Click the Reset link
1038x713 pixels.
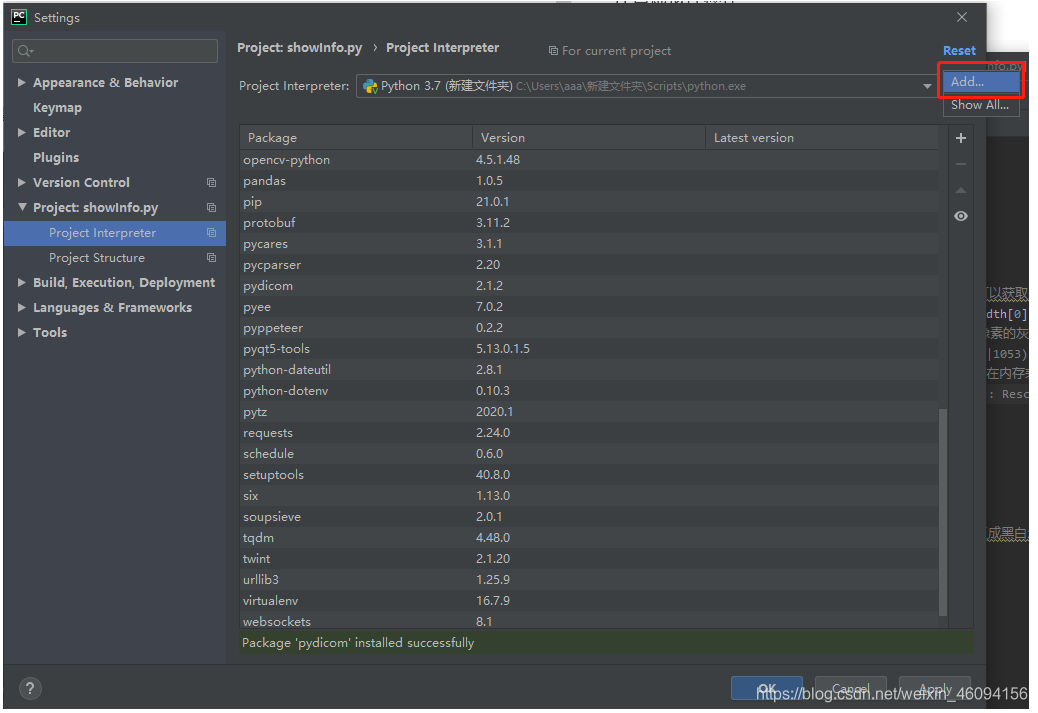click(959, 51)
